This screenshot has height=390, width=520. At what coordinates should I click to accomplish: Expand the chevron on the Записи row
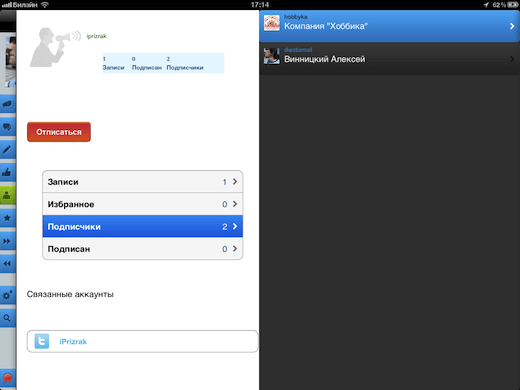coord(235,182)
